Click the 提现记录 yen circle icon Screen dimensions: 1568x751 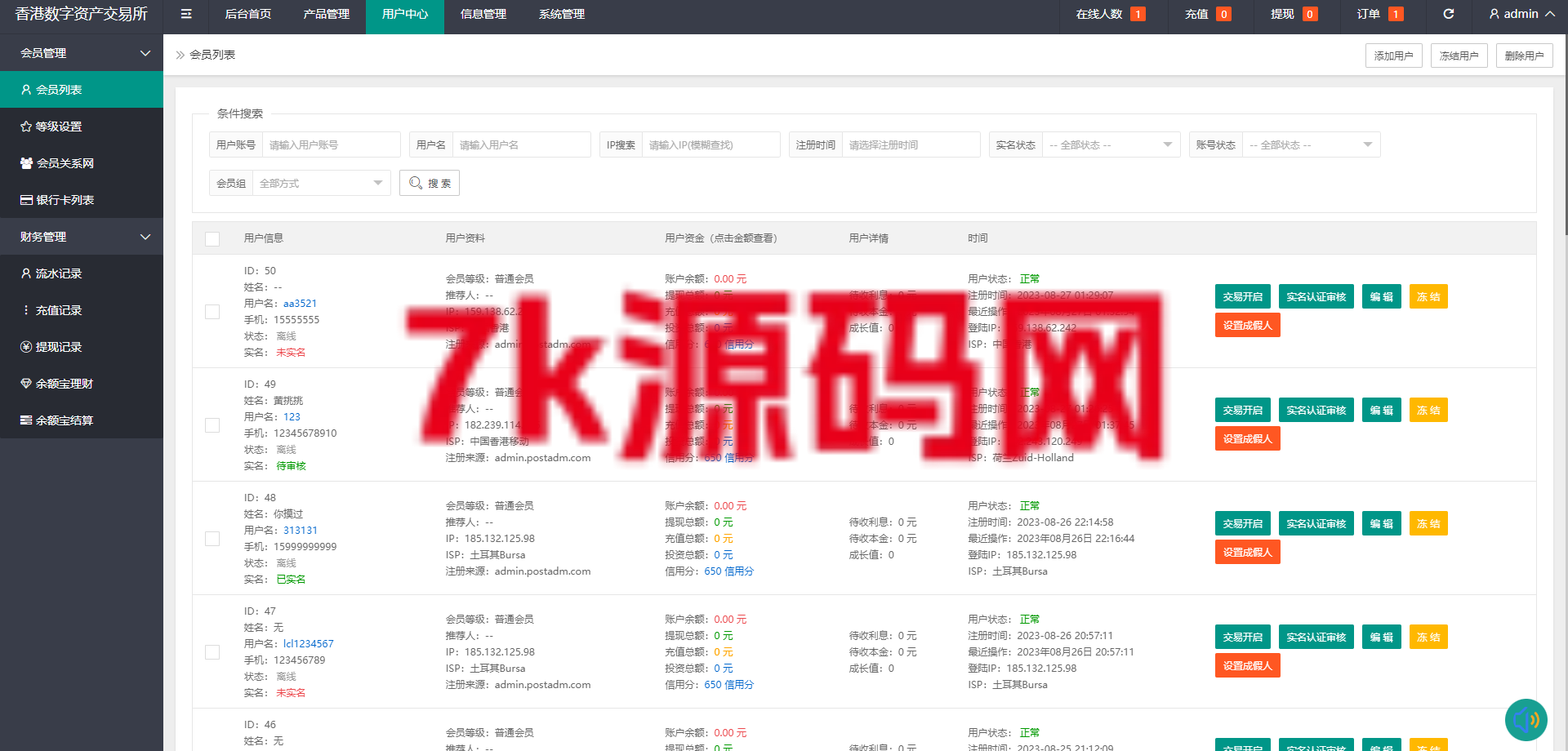point(26,347)
